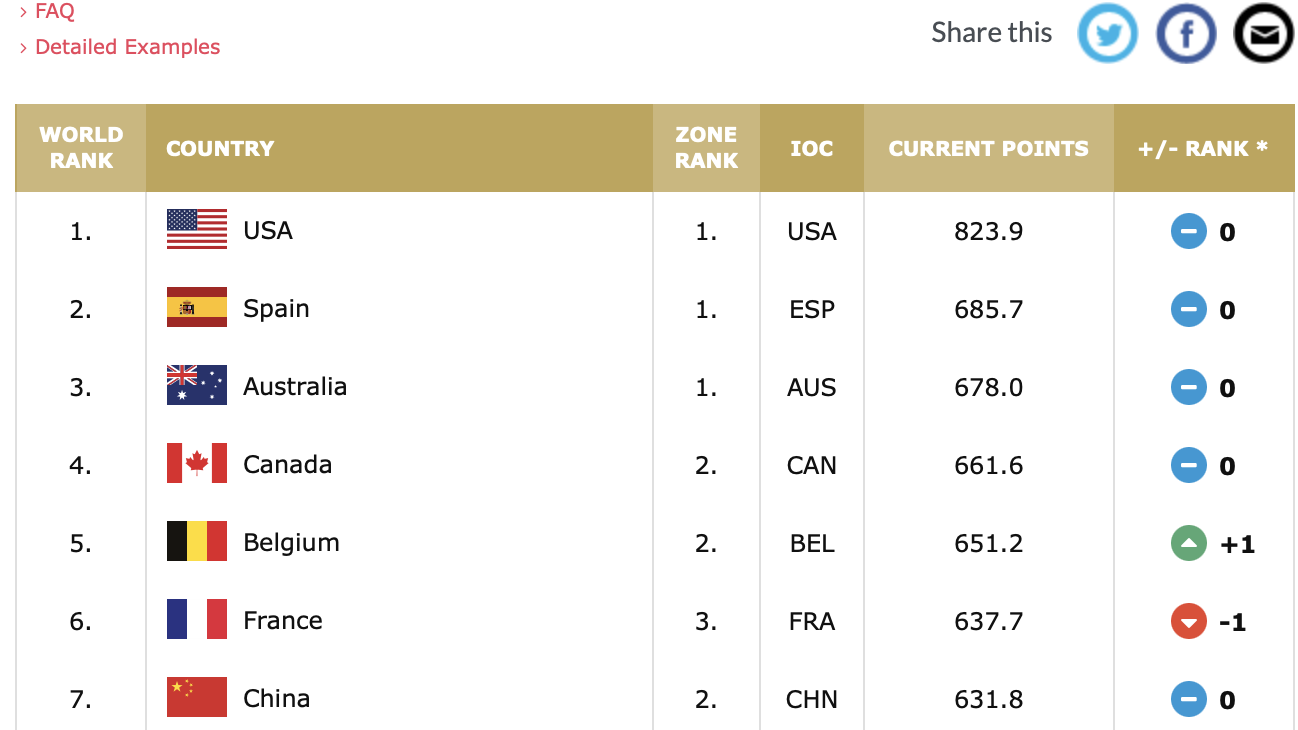Sort by World Rank column header
The height and width of the screenshot is (730, 1298).
(81, 148)
